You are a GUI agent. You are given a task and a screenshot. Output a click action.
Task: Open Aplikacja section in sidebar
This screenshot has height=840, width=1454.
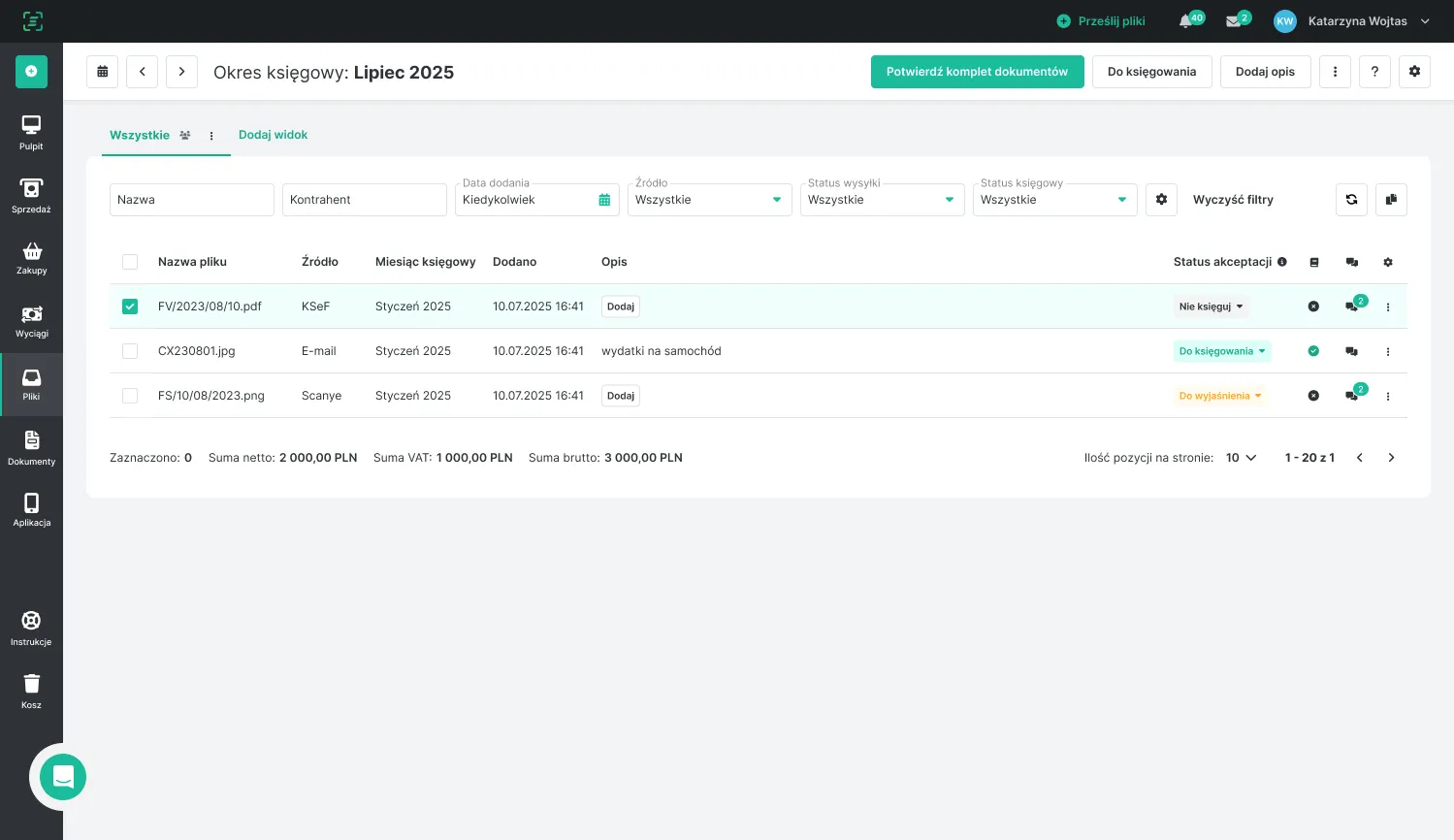click(x=31, y=510)
